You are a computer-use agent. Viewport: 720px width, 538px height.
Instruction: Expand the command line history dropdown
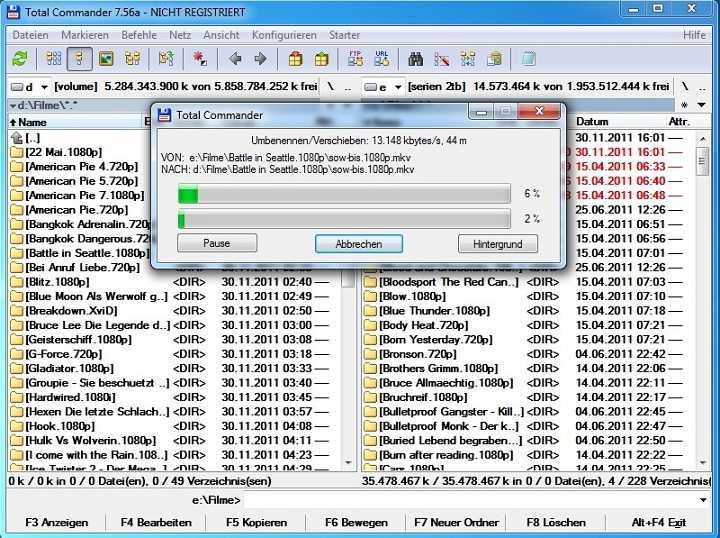(x=703, y=500)
